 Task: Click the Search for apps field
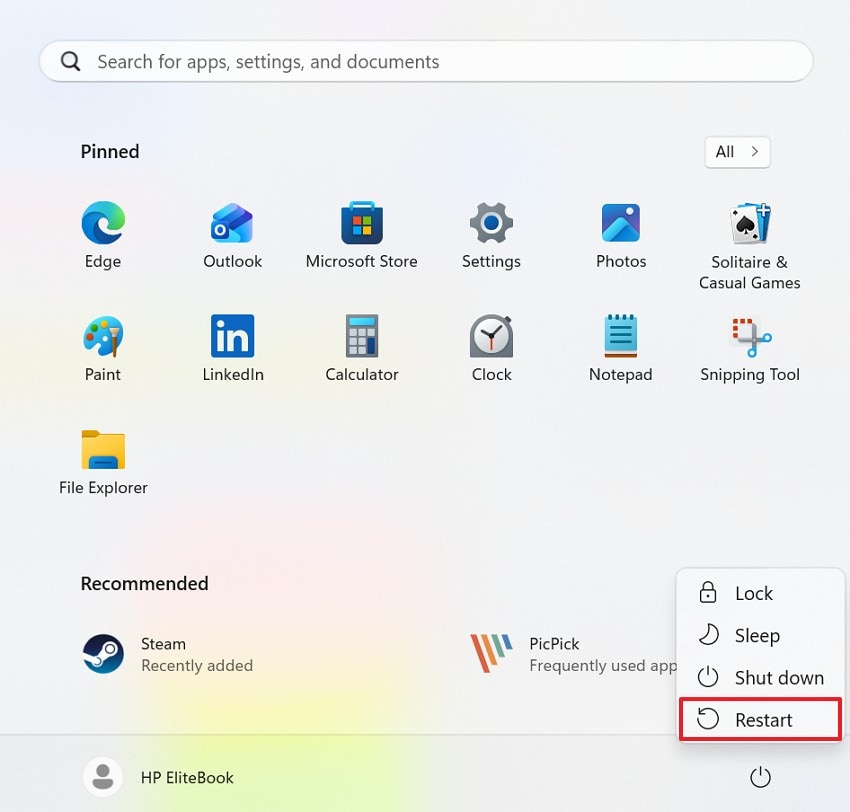click(425, 61)
